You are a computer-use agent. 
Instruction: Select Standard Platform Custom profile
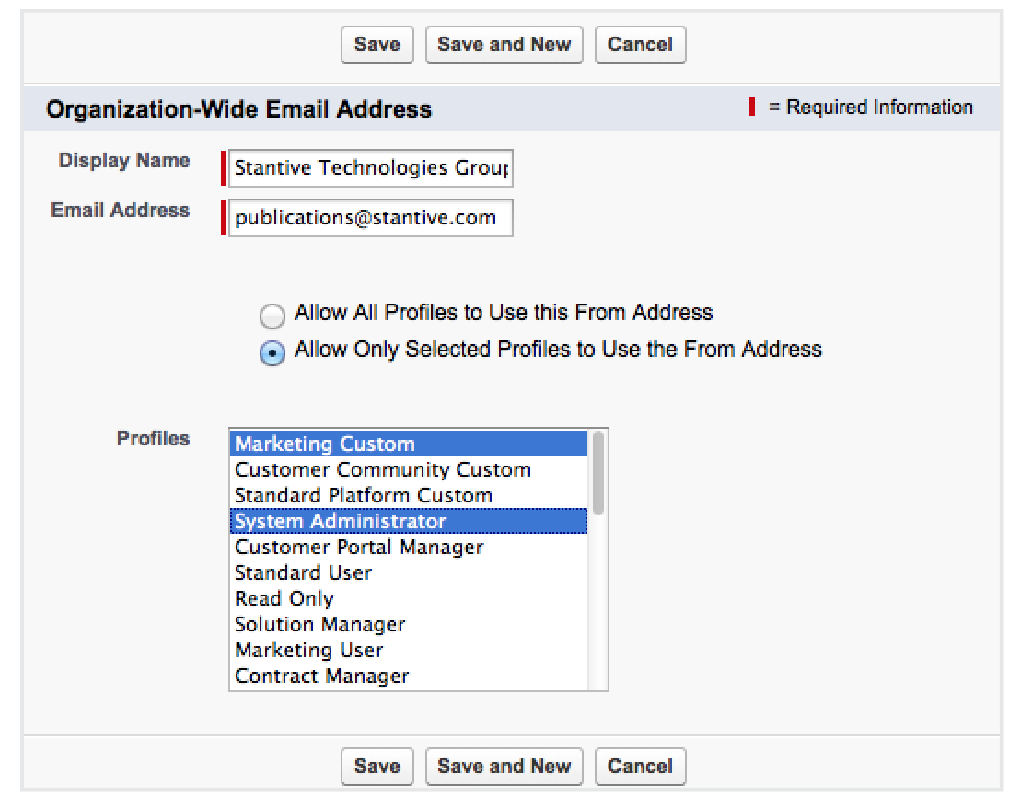click(x=408, y=496)
